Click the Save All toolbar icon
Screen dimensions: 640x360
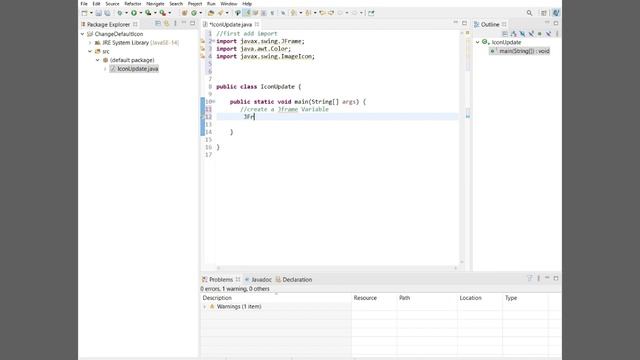tap(107, 13)
